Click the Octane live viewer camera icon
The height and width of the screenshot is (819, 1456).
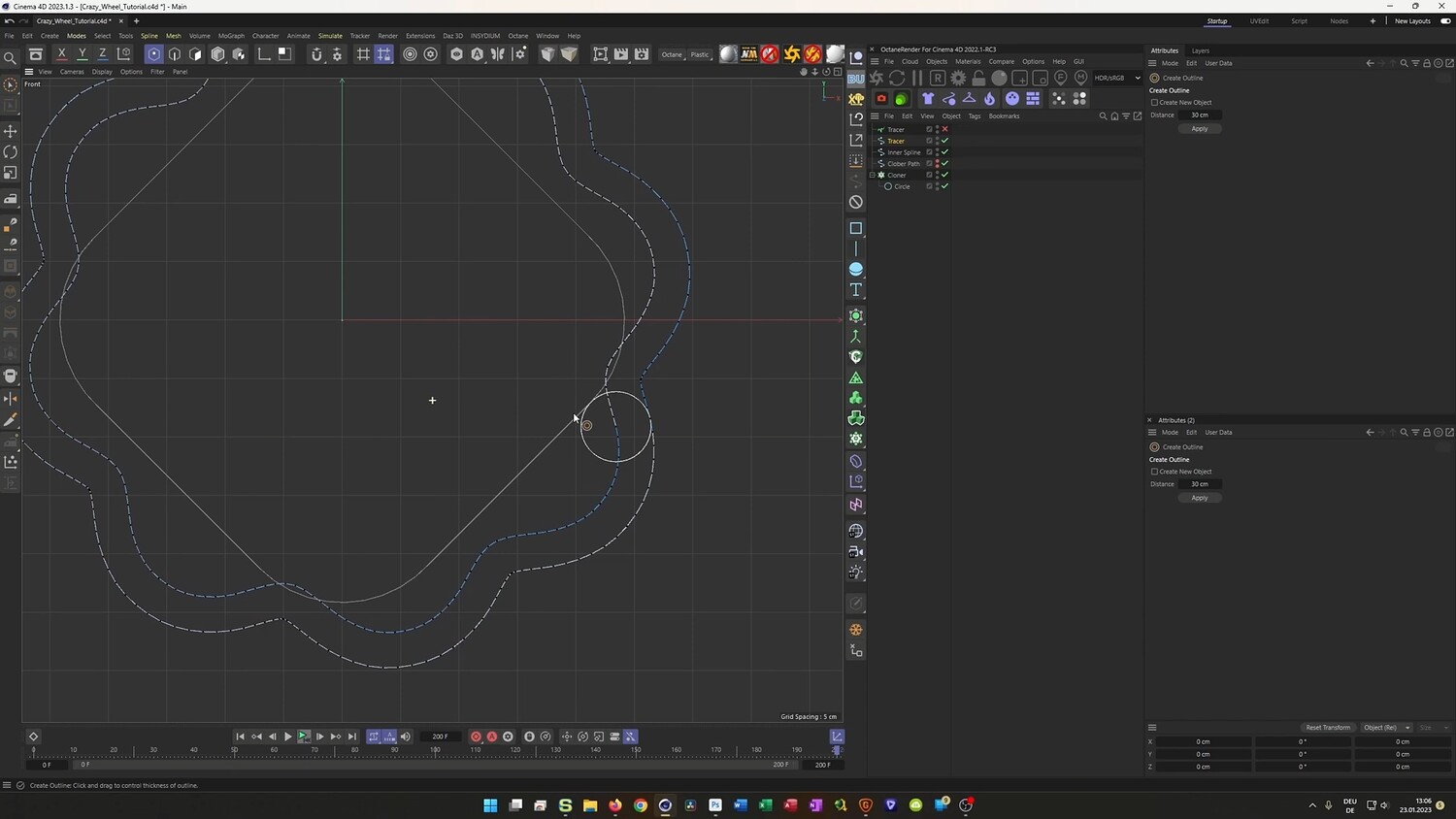pyautogui.click(x=877, y=78)
